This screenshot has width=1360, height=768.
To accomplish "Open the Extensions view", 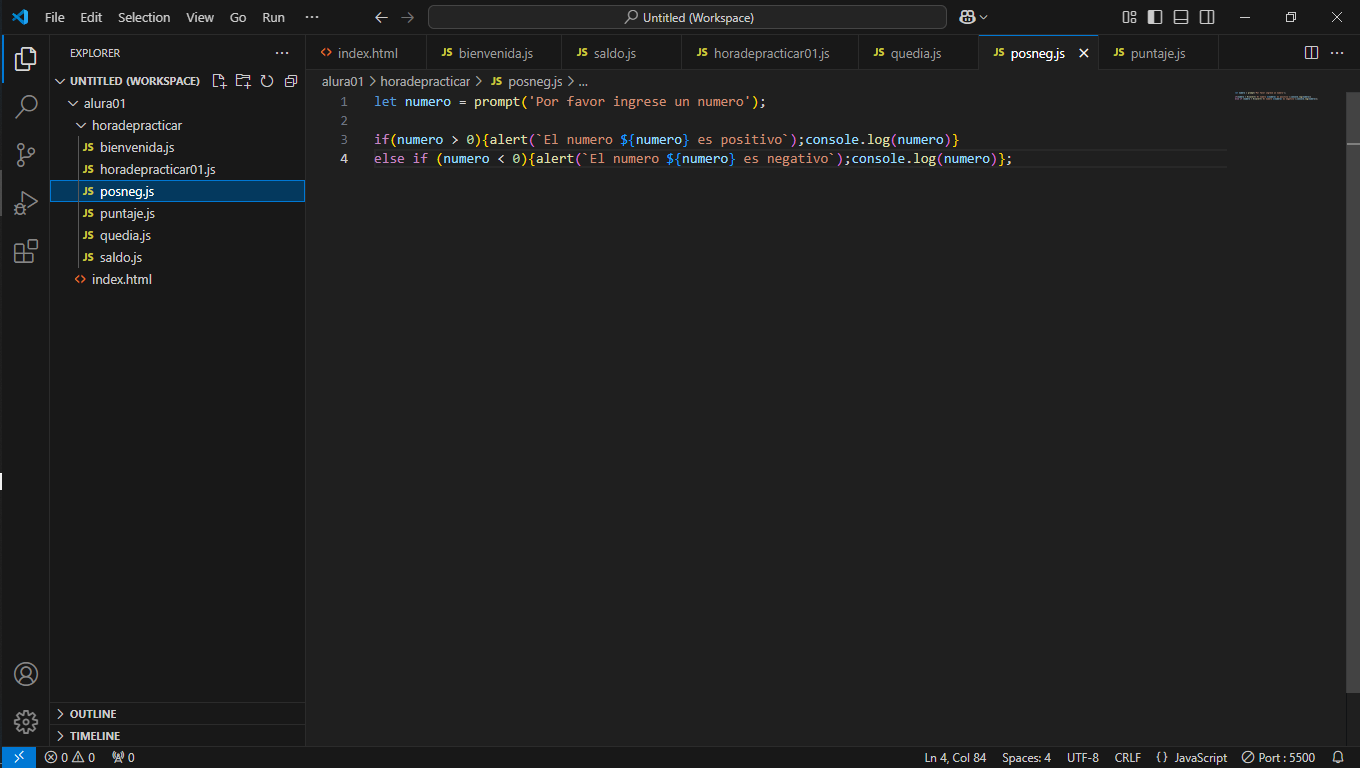I will (26, 251).
